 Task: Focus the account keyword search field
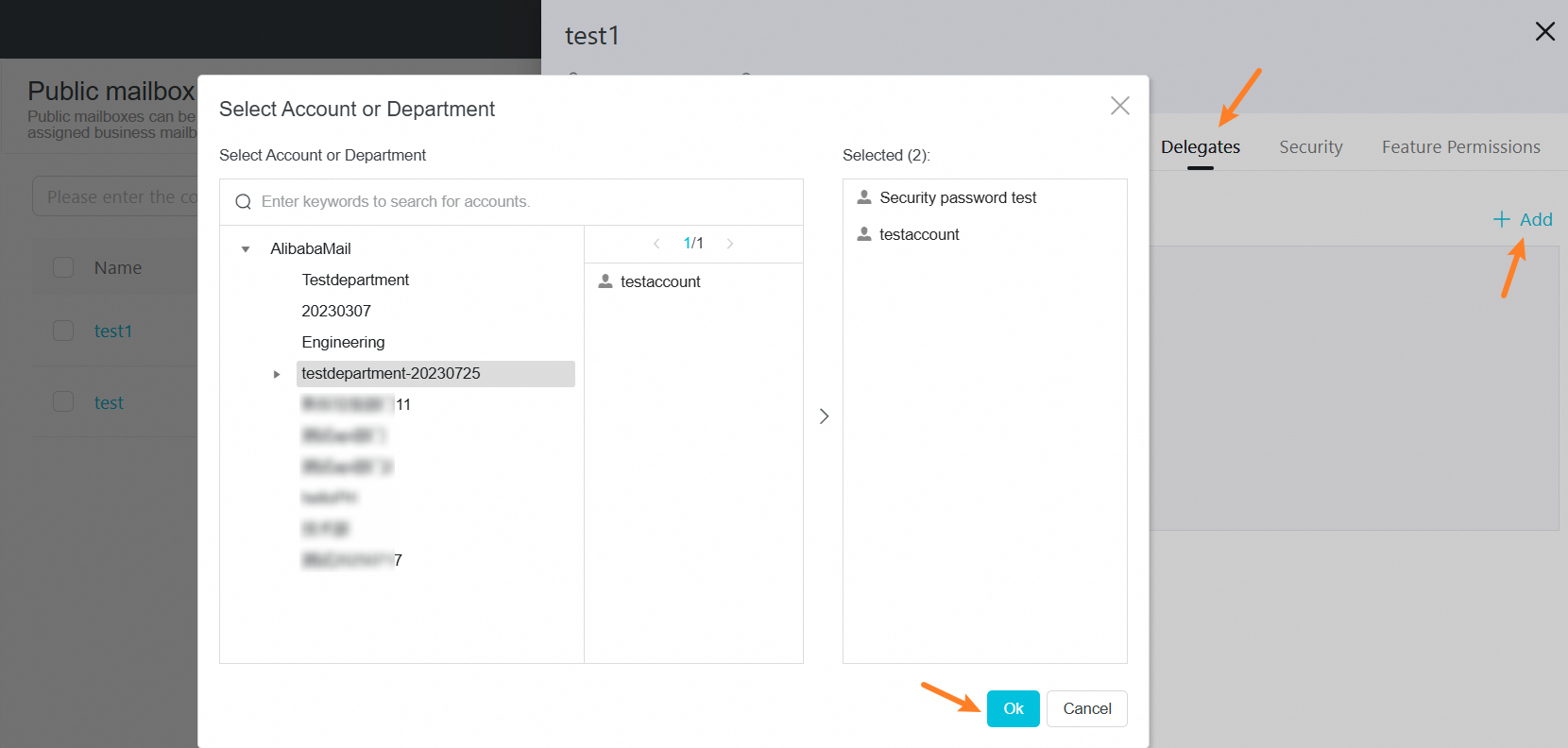click(520, 202)
